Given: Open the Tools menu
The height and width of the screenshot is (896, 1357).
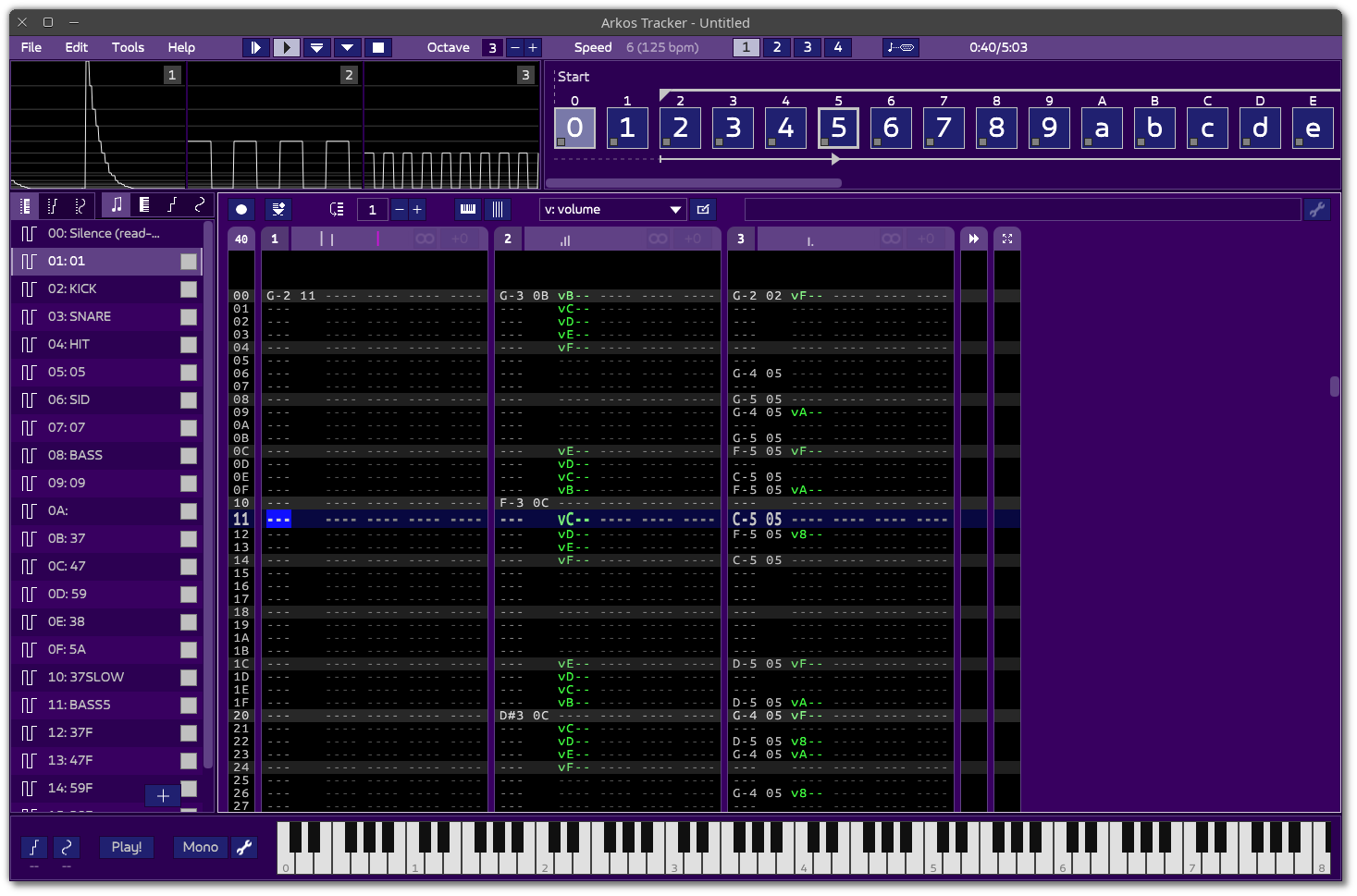Looking at the screenshot, I should coord(128,47).
